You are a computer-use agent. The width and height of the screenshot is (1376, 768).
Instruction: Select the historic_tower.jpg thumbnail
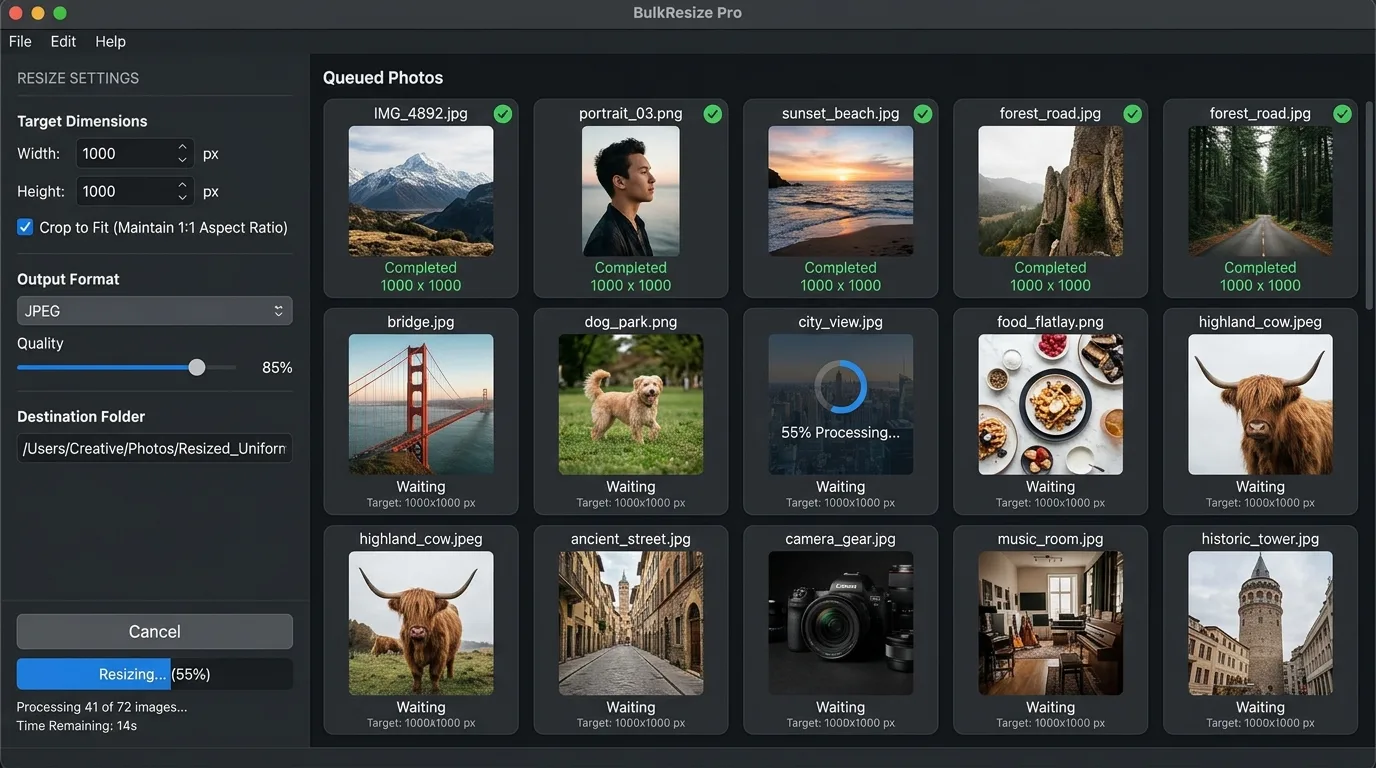tap(1260, 623)
